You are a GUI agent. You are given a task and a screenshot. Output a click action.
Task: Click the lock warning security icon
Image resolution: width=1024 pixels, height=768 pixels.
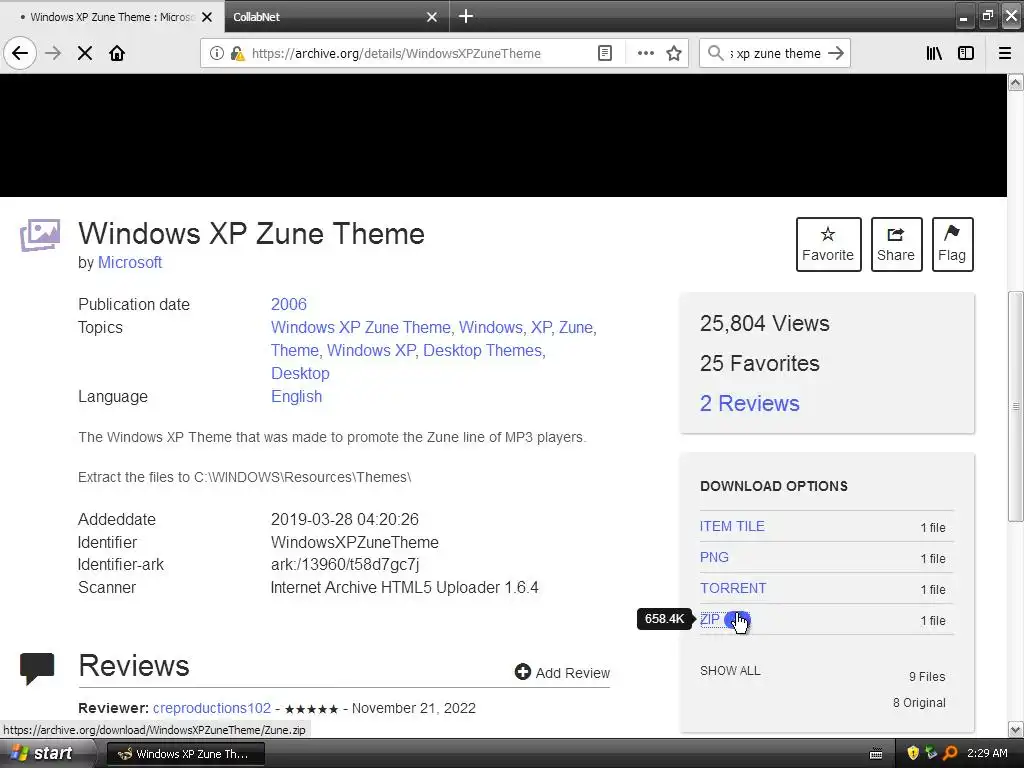(x=238, y=53)
